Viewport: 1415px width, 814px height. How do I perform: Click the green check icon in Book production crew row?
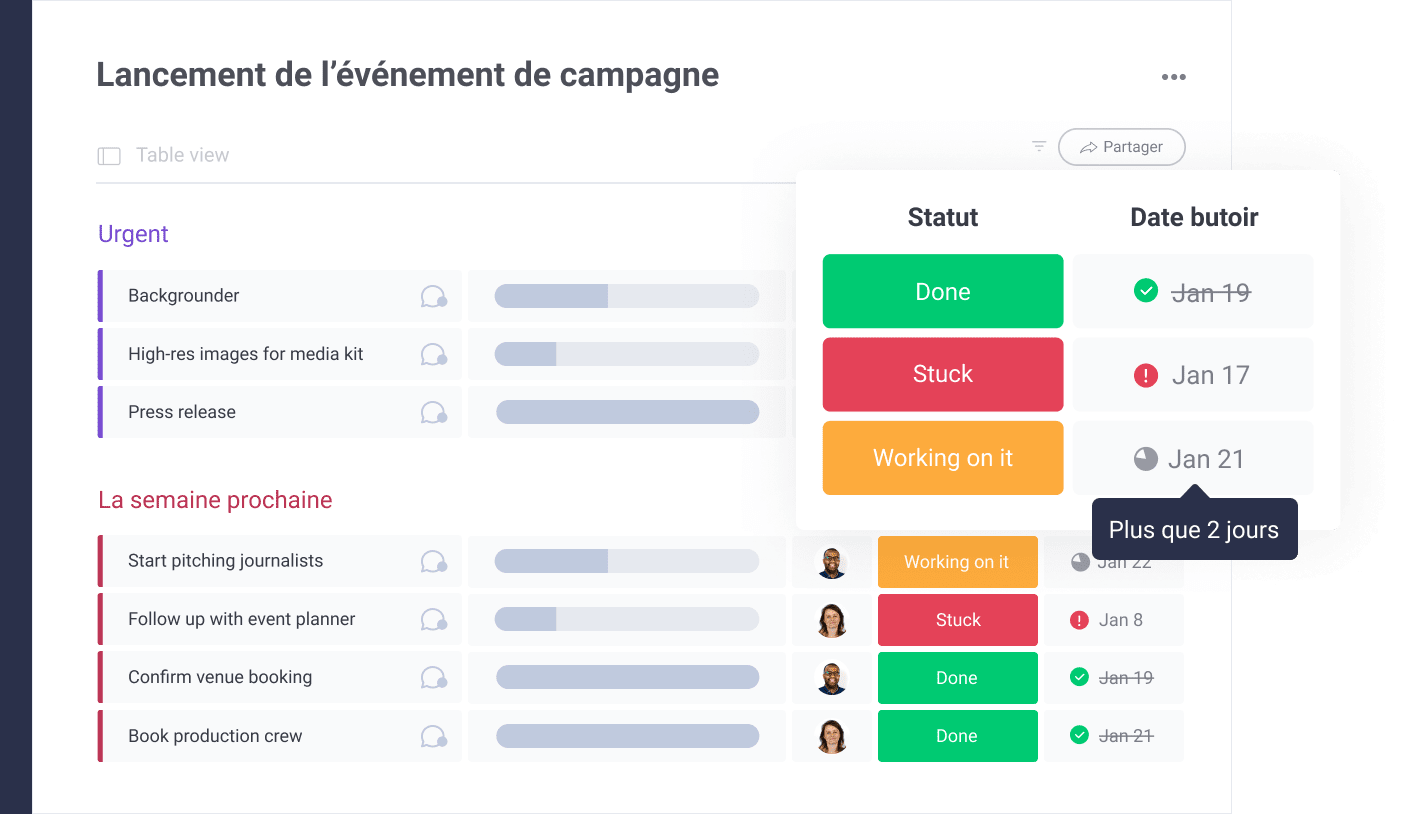coord(1079,735)
